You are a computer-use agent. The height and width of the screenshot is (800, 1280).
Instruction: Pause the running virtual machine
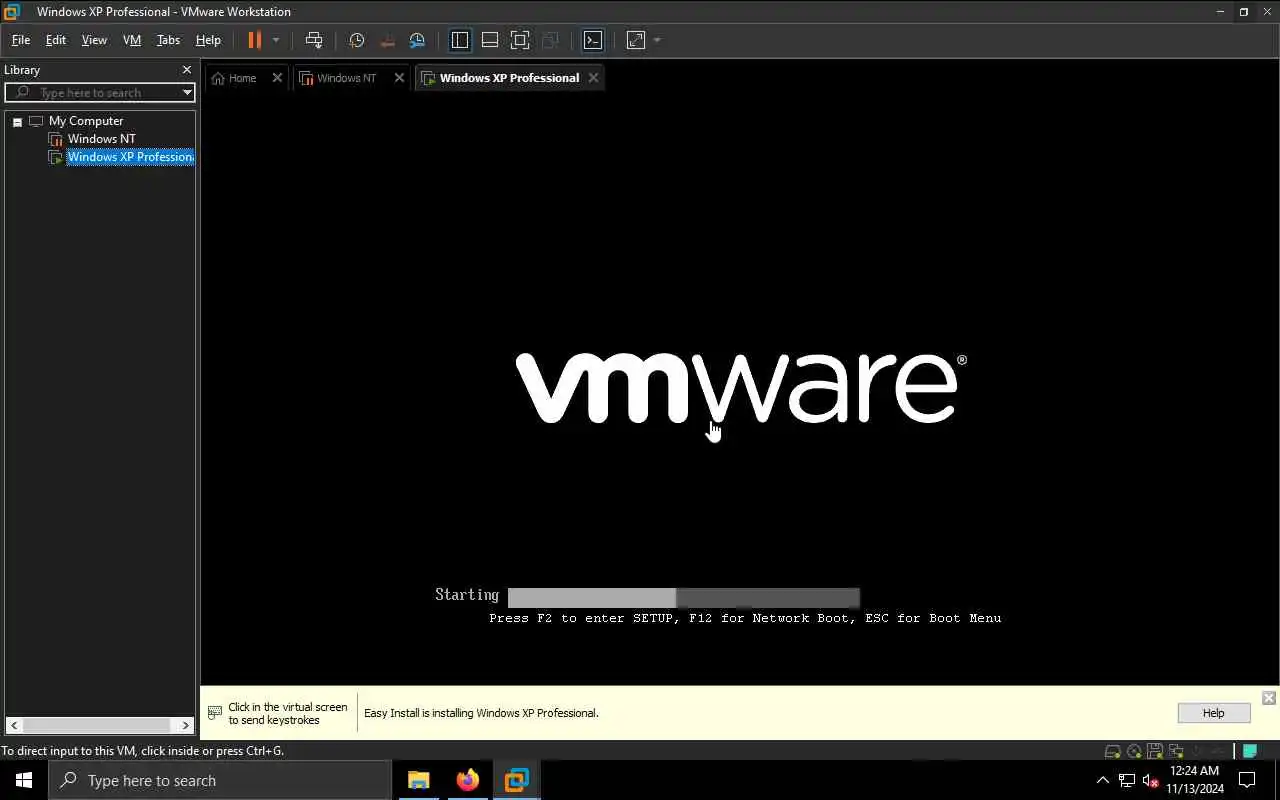click(254, 40)
